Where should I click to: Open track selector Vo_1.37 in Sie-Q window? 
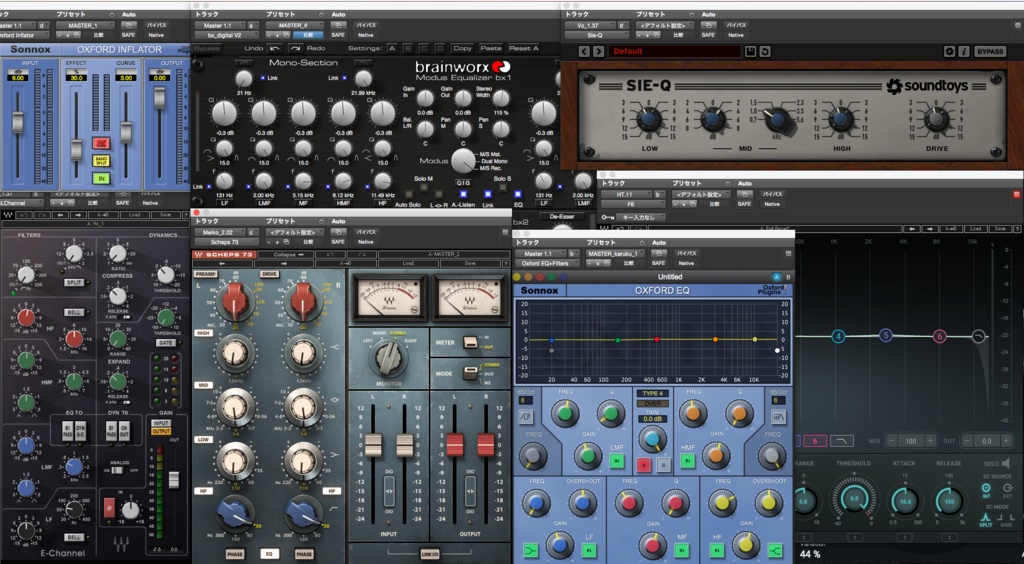coord(592,25)
